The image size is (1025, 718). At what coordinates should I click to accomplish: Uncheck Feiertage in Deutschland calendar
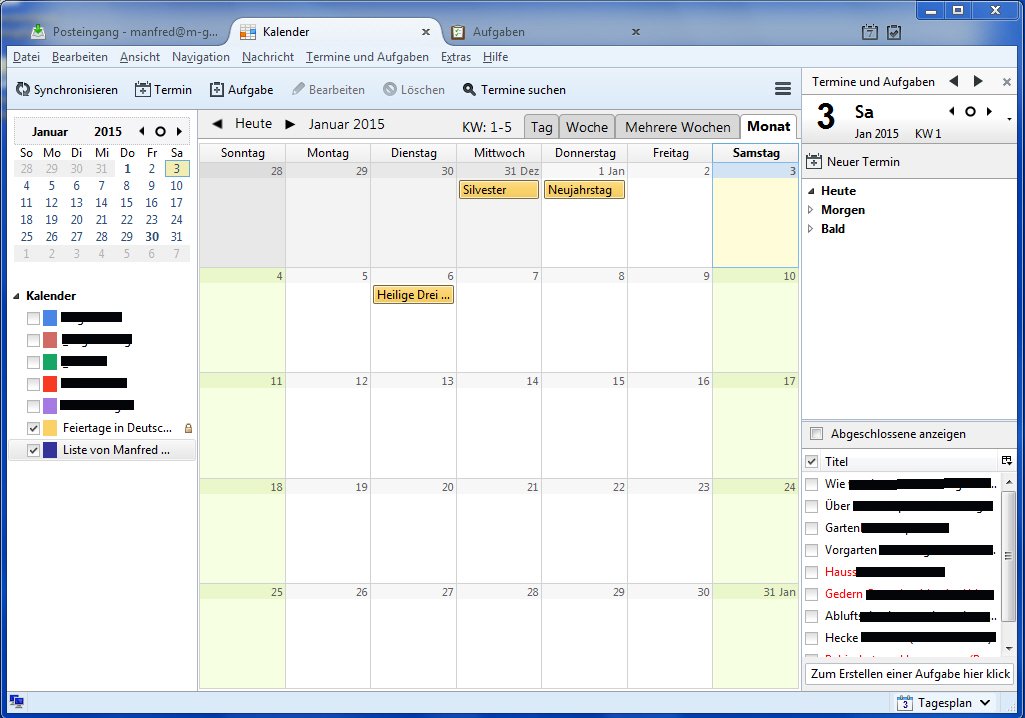[x=33, y=428]
